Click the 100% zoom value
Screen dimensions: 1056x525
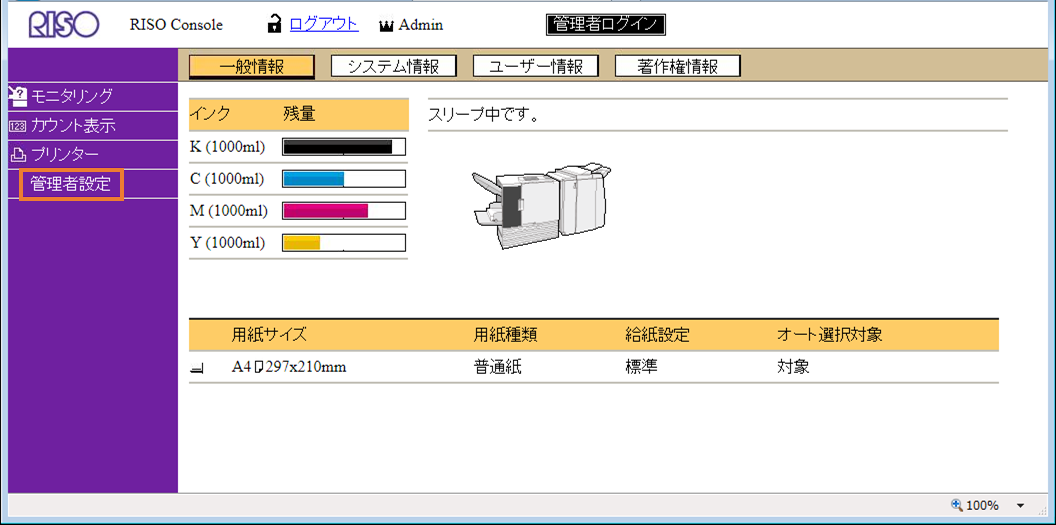tap(983, 505)
